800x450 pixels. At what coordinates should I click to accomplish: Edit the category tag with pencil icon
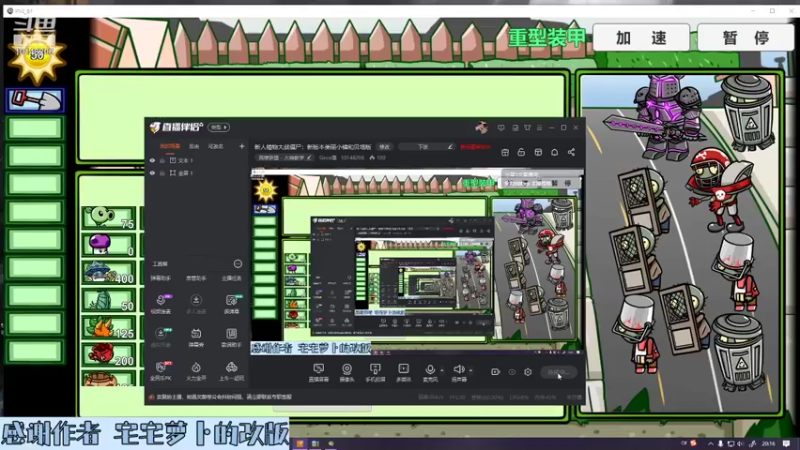point(309,158)
